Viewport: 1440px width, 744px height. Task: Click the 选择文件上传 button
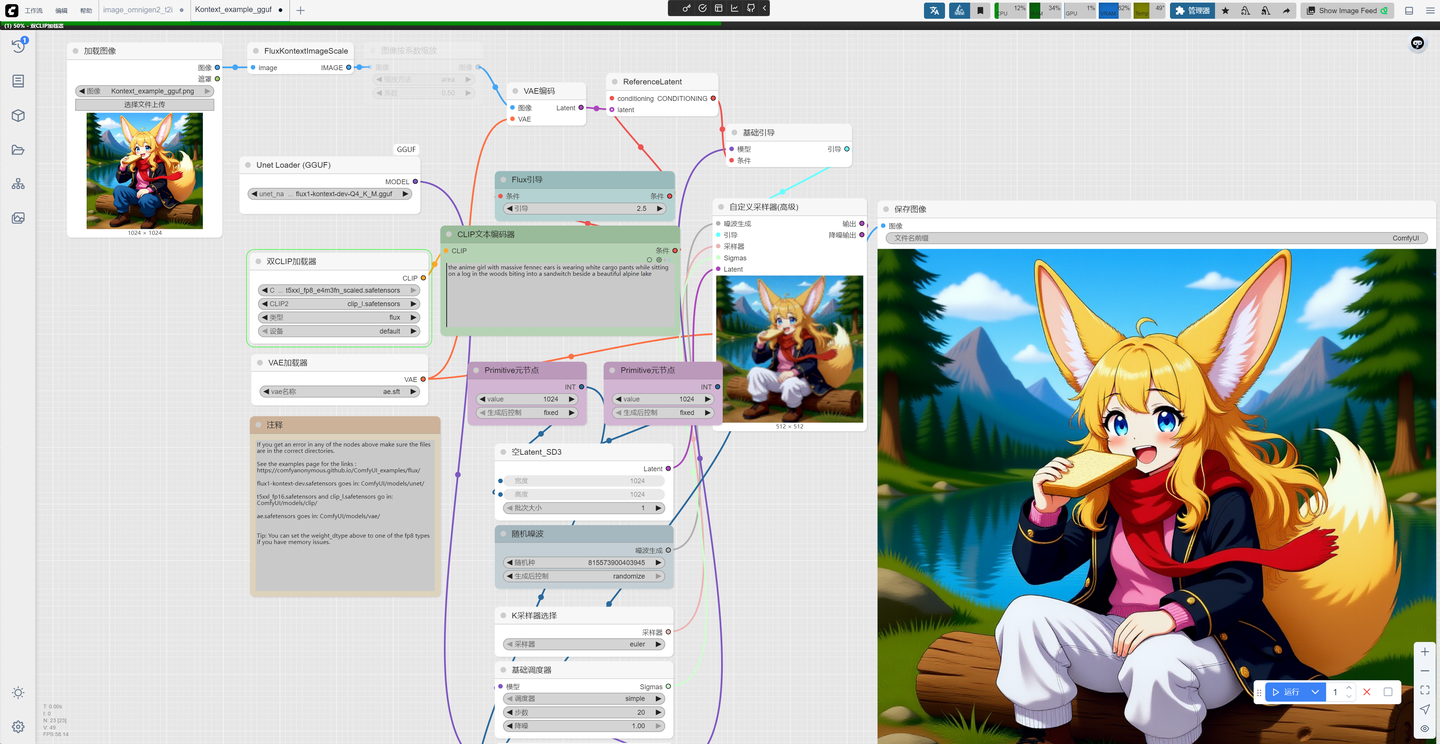tap(145, 104)
